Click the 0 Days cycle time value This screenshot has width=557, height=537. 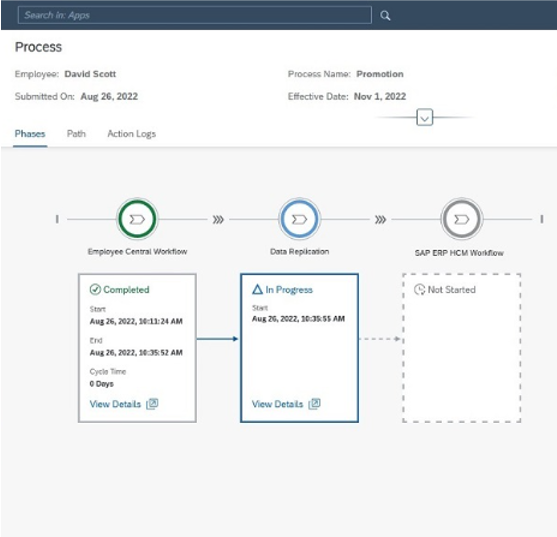102,384
